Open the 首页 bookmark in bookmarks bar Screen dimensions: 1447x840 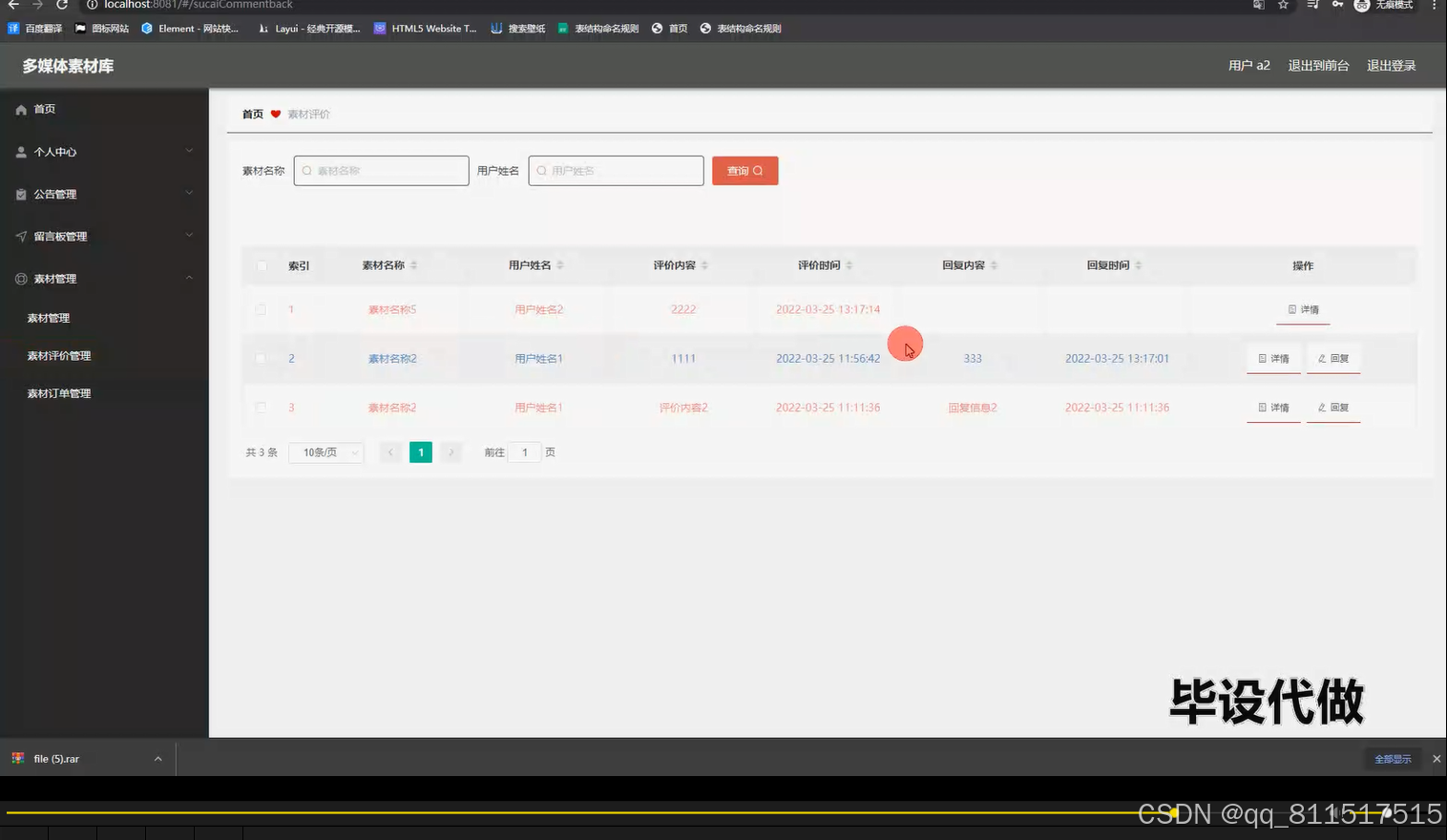click(670, 29)
